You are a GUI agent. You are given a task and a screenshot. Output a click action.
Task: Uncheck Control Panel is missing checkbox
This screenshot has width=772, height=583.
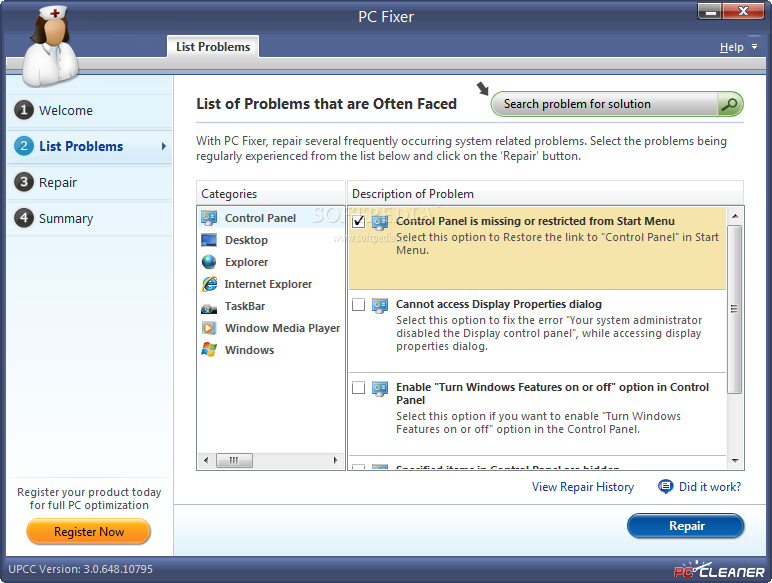(x=358, y=221)
